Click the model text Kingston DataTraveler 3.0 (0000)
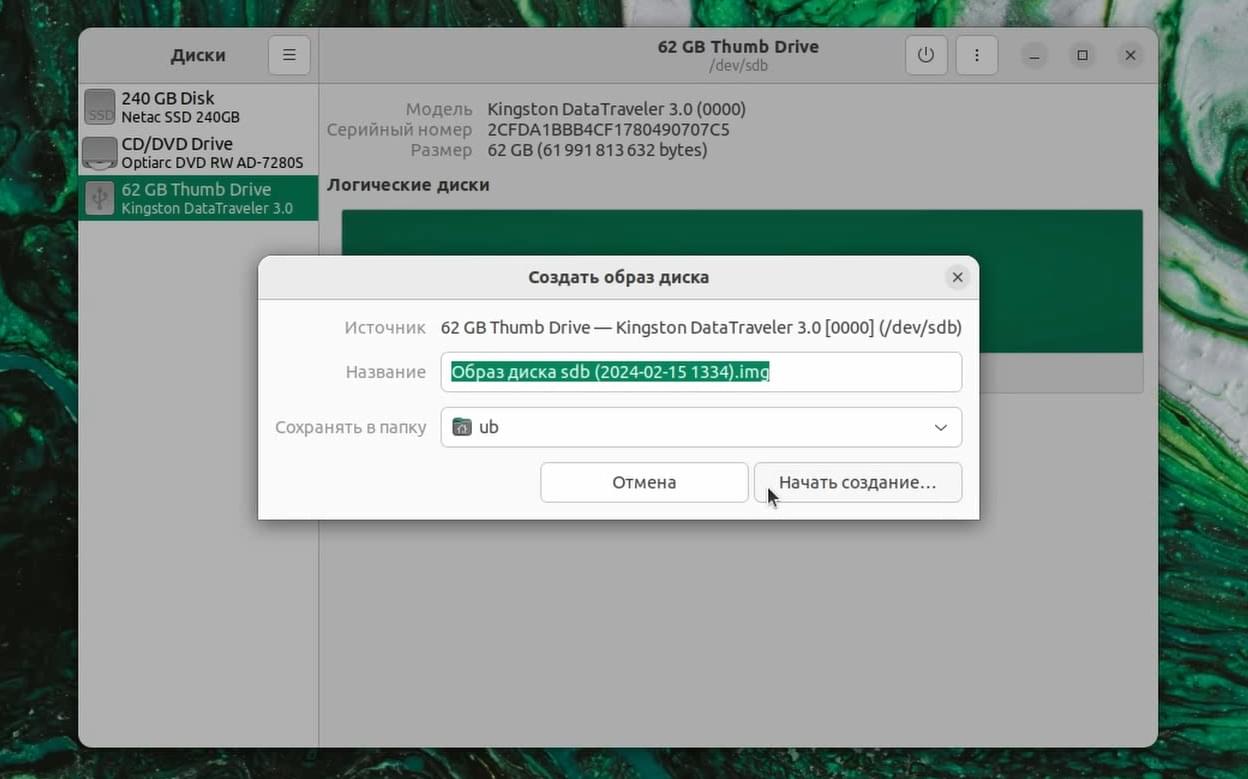1248x779 pixels. point(616,109)
